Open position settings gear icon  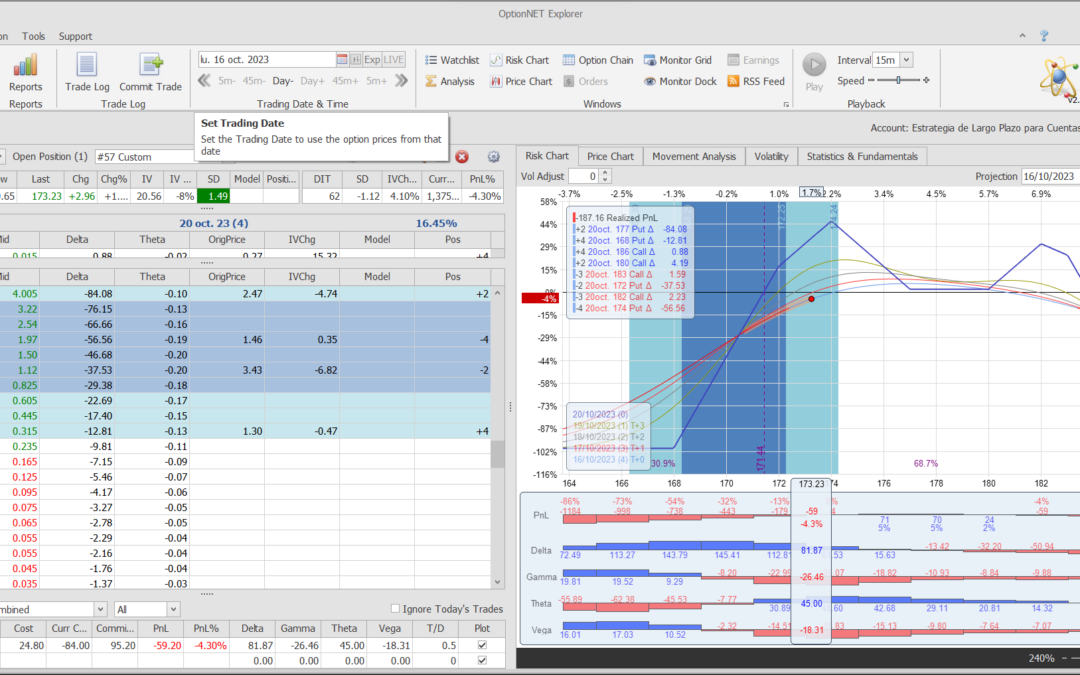pyautogui.click(x=493, y=157)
